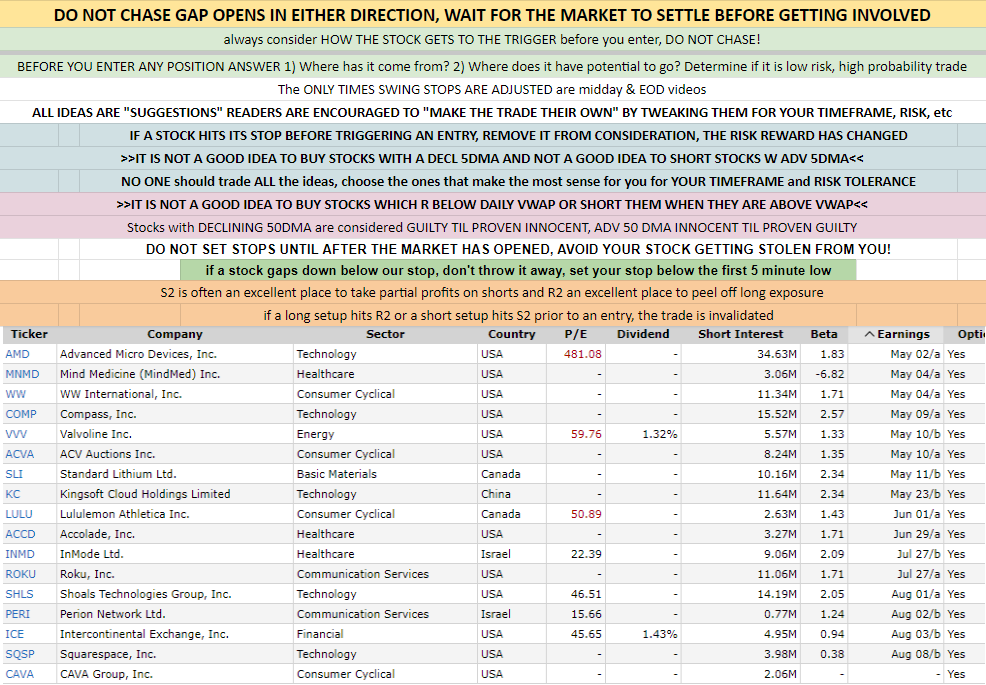This screenshot has width=986, height=685.
Task: Select the Shoals Technologies Group, Inc. cell
Action: tap(175, 594)
